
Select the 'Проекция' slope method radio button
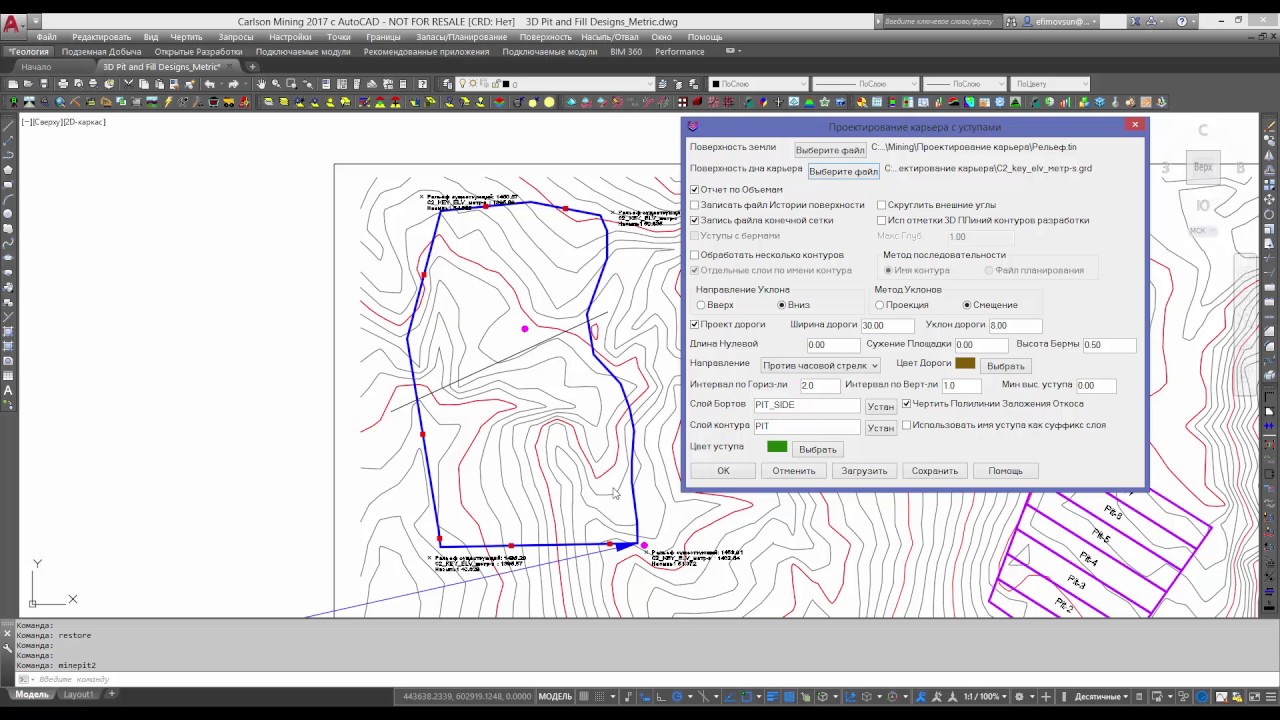880,305
